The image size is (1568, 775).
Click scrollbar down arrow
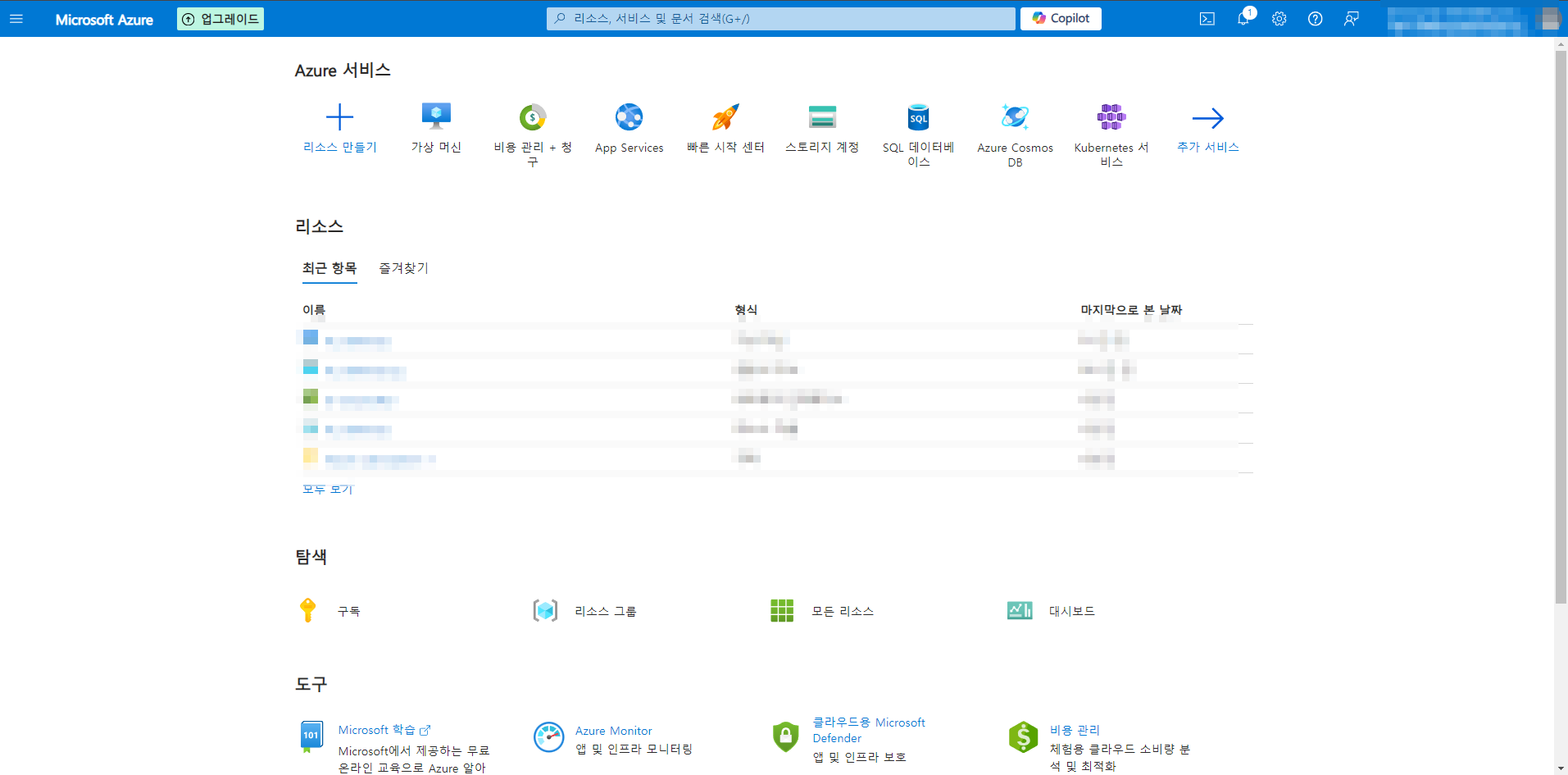(x=1561, y=768)
